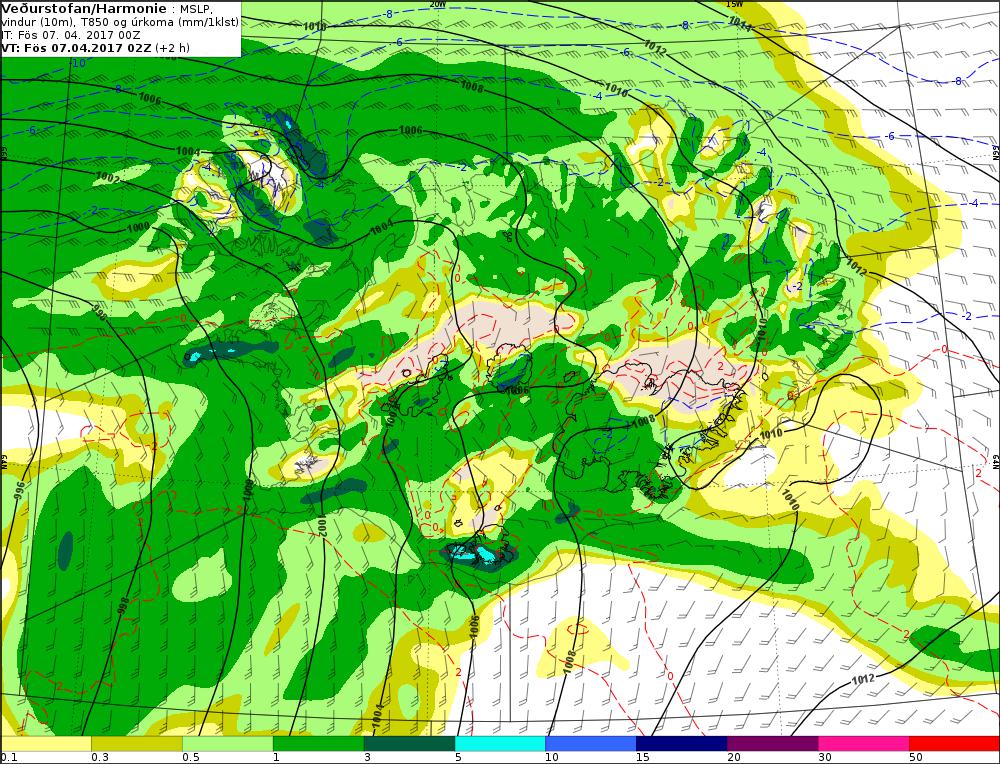This screenshot has height=764, width=1000.
Task: Click the 'VT: Fös 07.04.2017 02Z' valid time
Action: pos(77,48)
